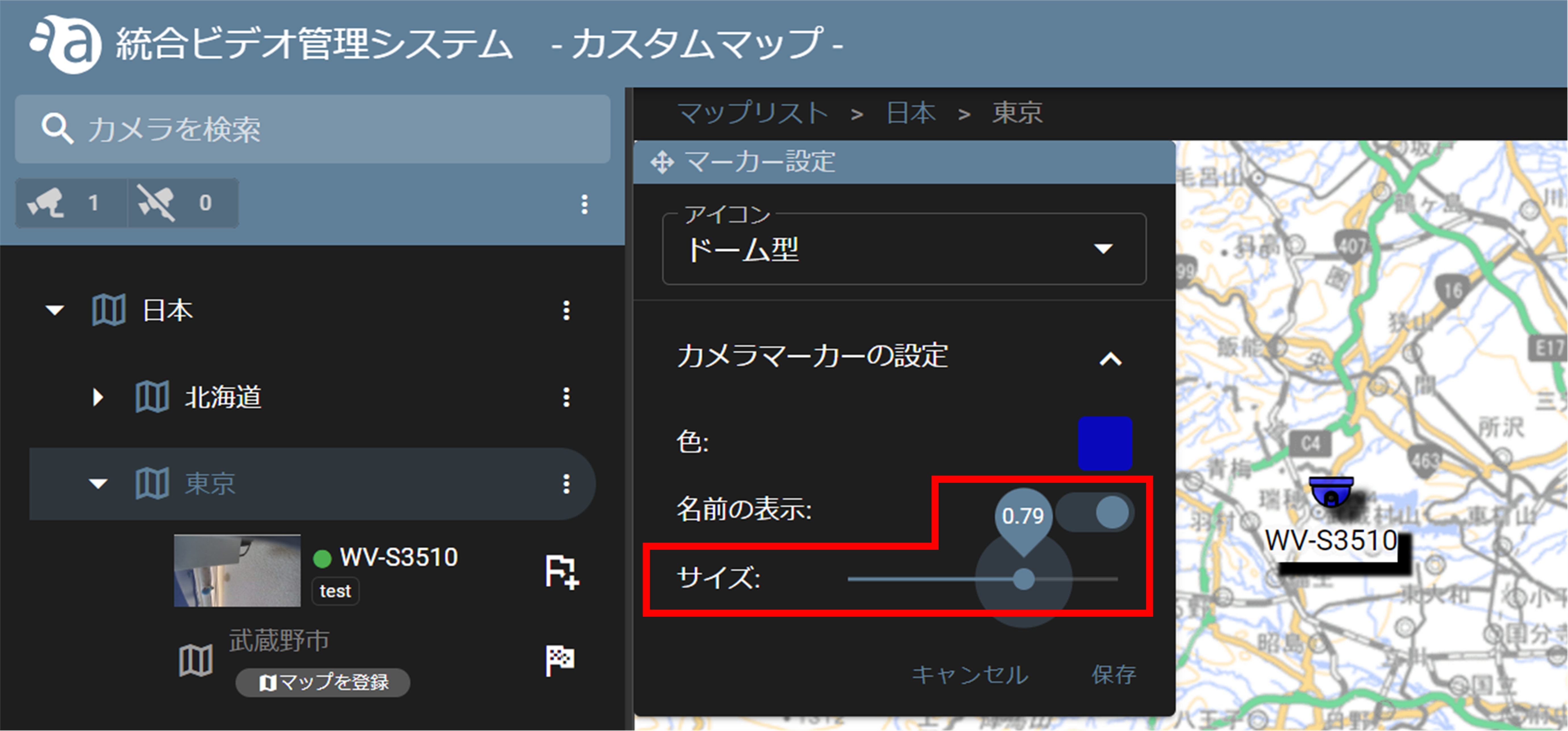
Task: Click the dome camera marker on map
Action: [x=1331, y=492]
